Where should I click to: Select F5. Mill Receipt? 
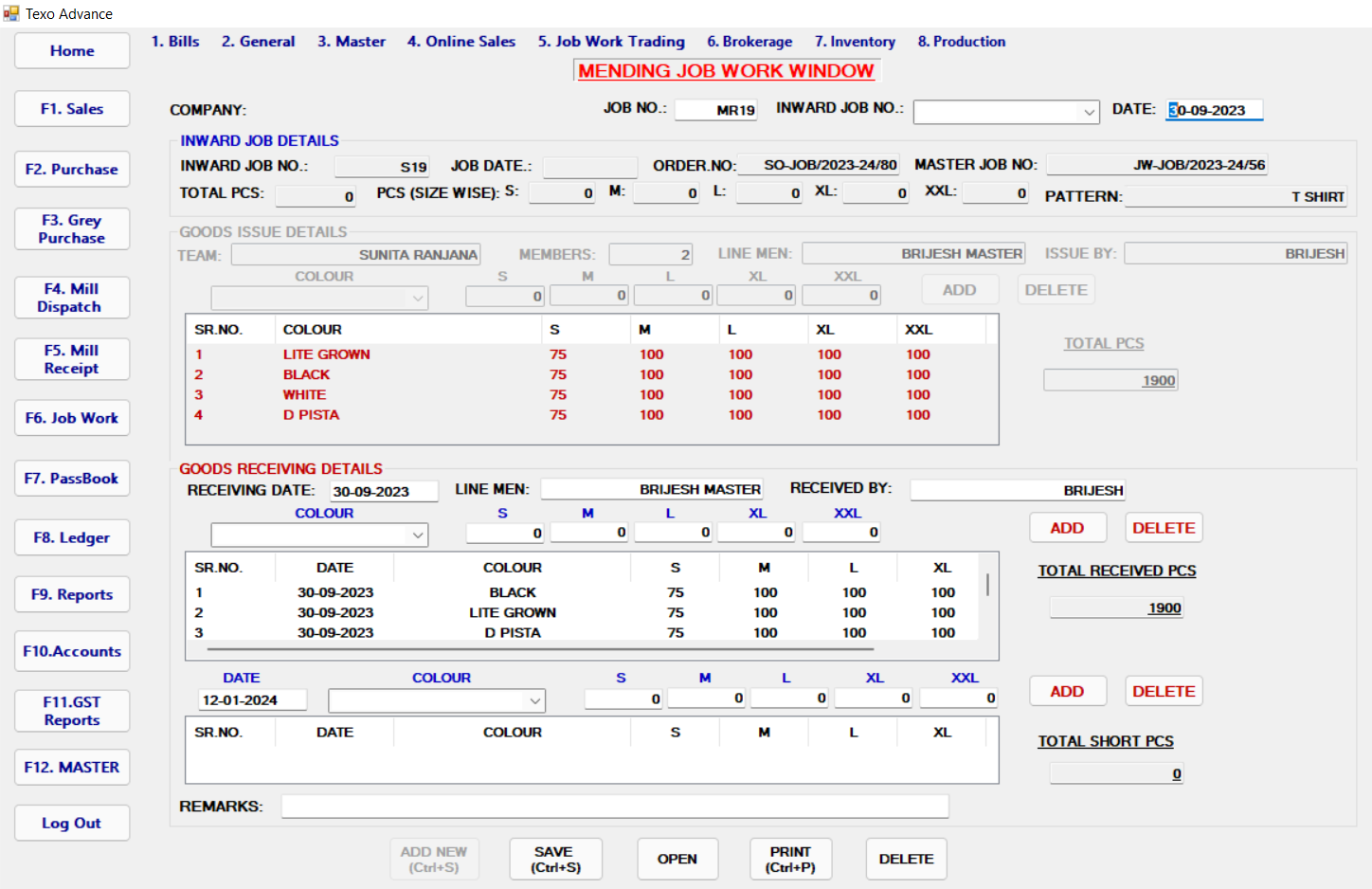click(x=72, y=359)
